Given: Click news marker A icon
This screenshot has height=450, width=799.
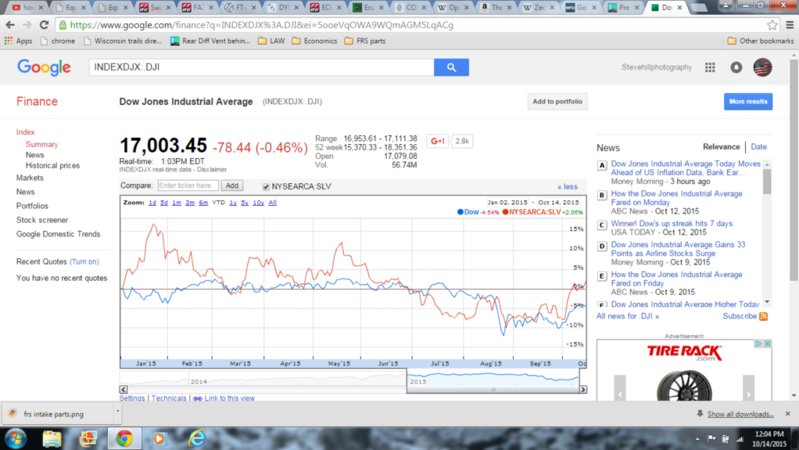Looking at the screenshot, I should (x=602, y=165).
